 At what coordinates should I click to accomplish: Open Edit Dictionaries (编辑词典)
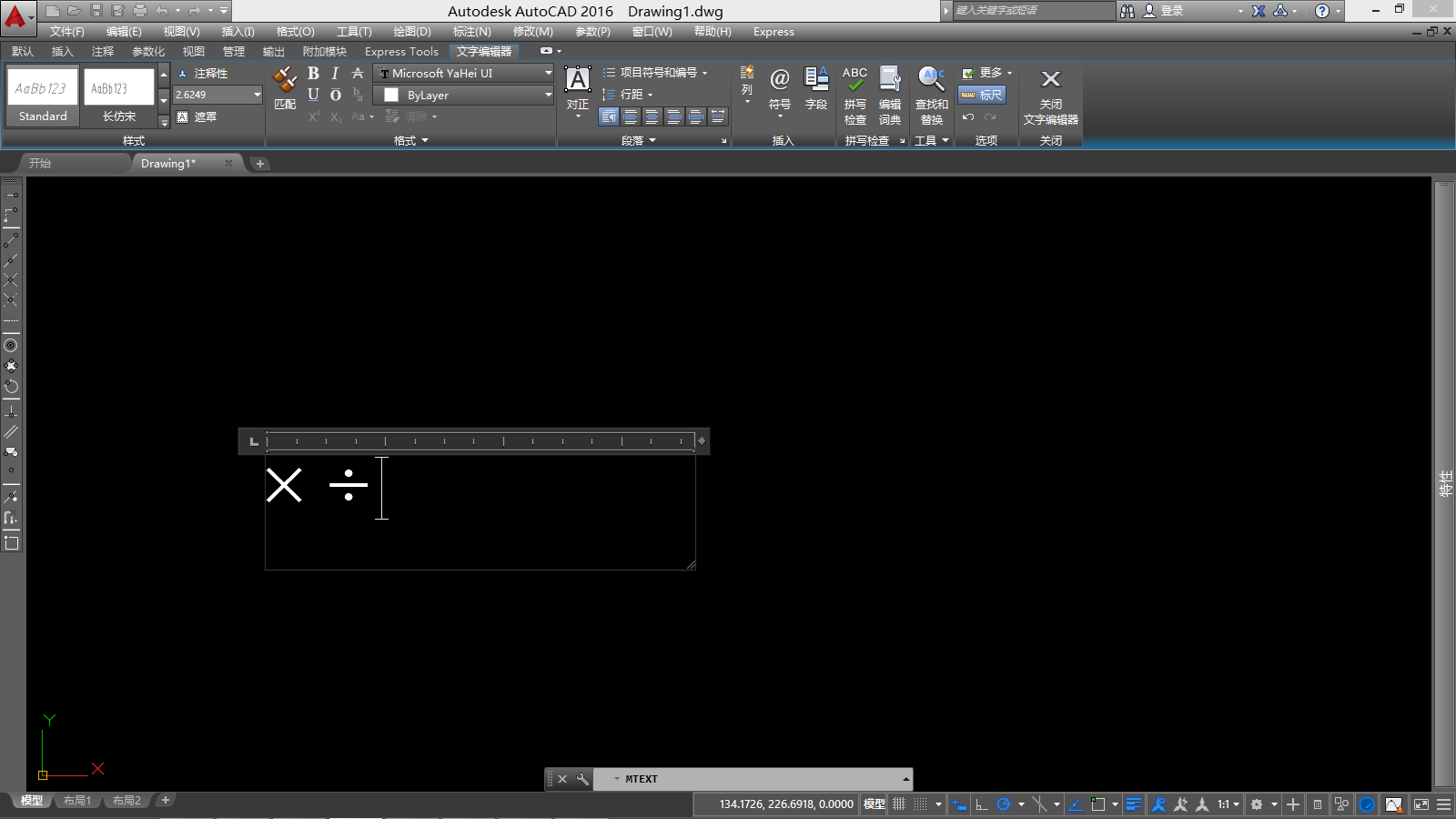coord(890,96)
